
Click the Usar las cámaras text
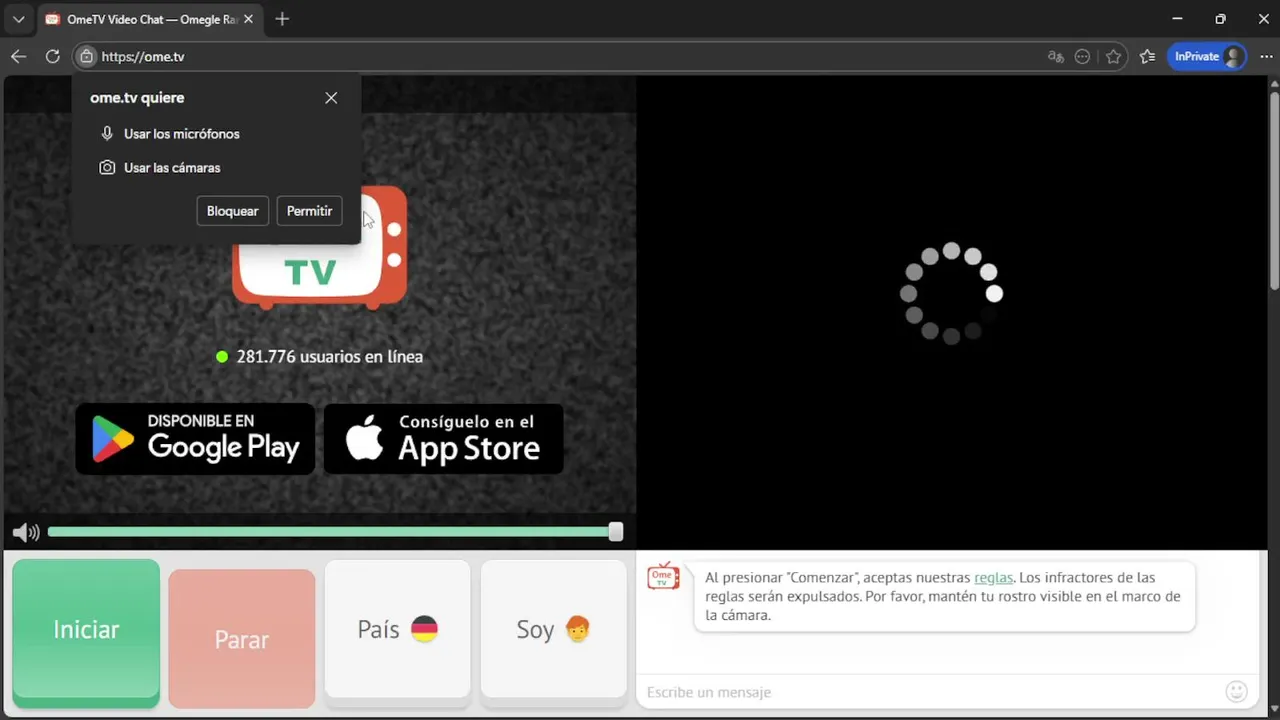point(172,168)
